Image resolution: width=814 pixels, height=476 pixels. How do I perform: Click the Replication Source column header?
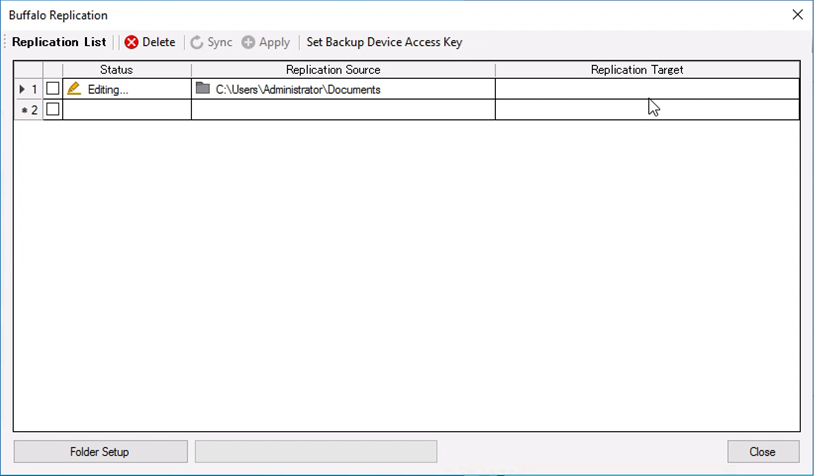pyautogui.click(x=333, y=70)
